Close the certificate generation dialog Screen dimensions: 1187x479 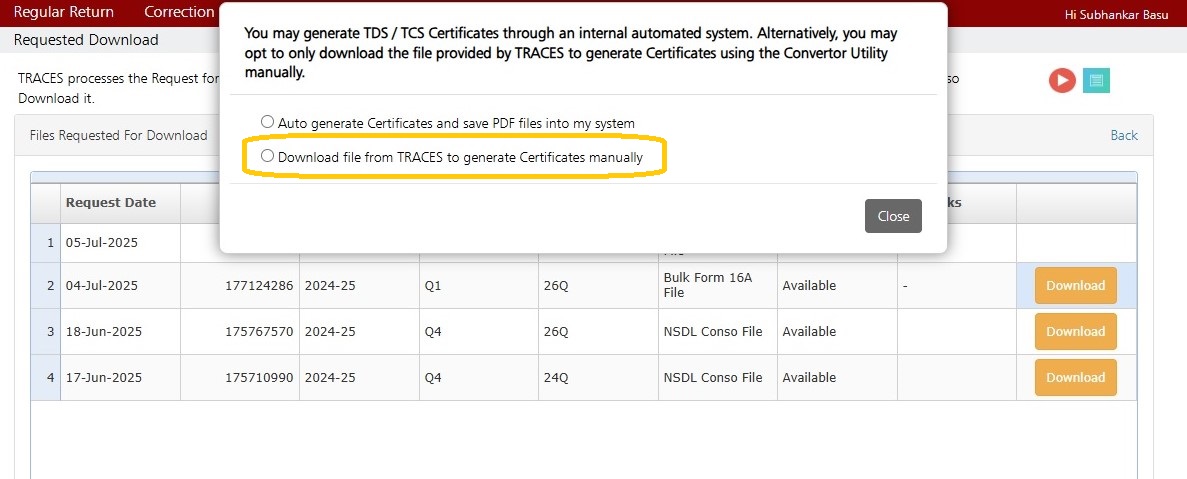(893, 216)
